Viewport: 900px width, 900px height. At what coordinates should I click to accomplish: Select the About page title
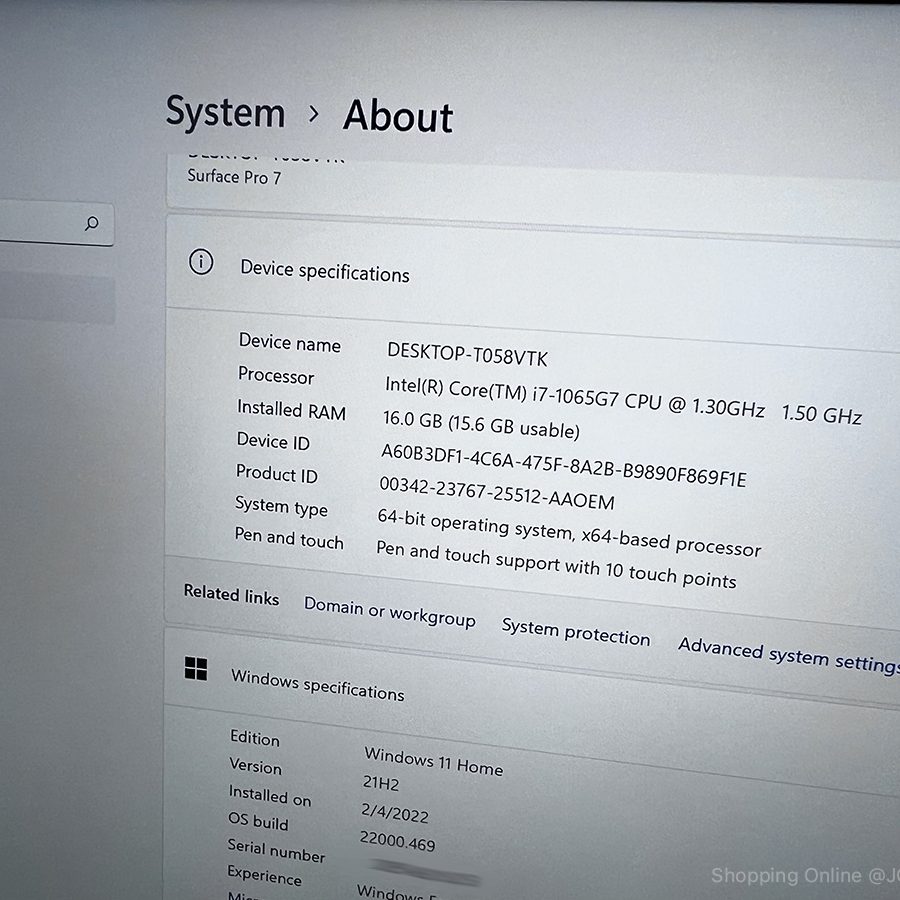pos(398,116)
